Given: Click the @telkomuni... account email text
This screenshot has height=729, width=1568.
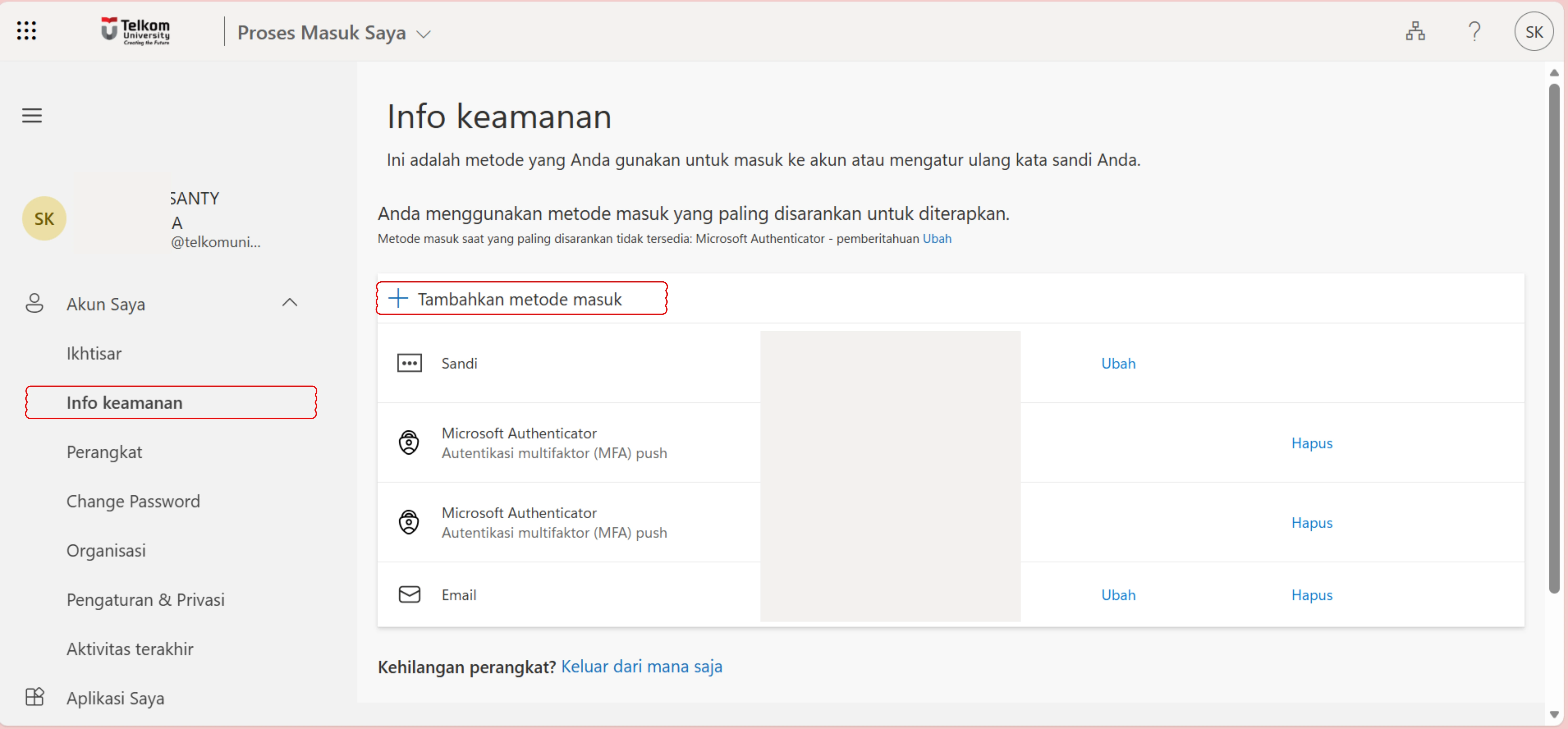Looking at the screenshot, I should tap(215, 242).
